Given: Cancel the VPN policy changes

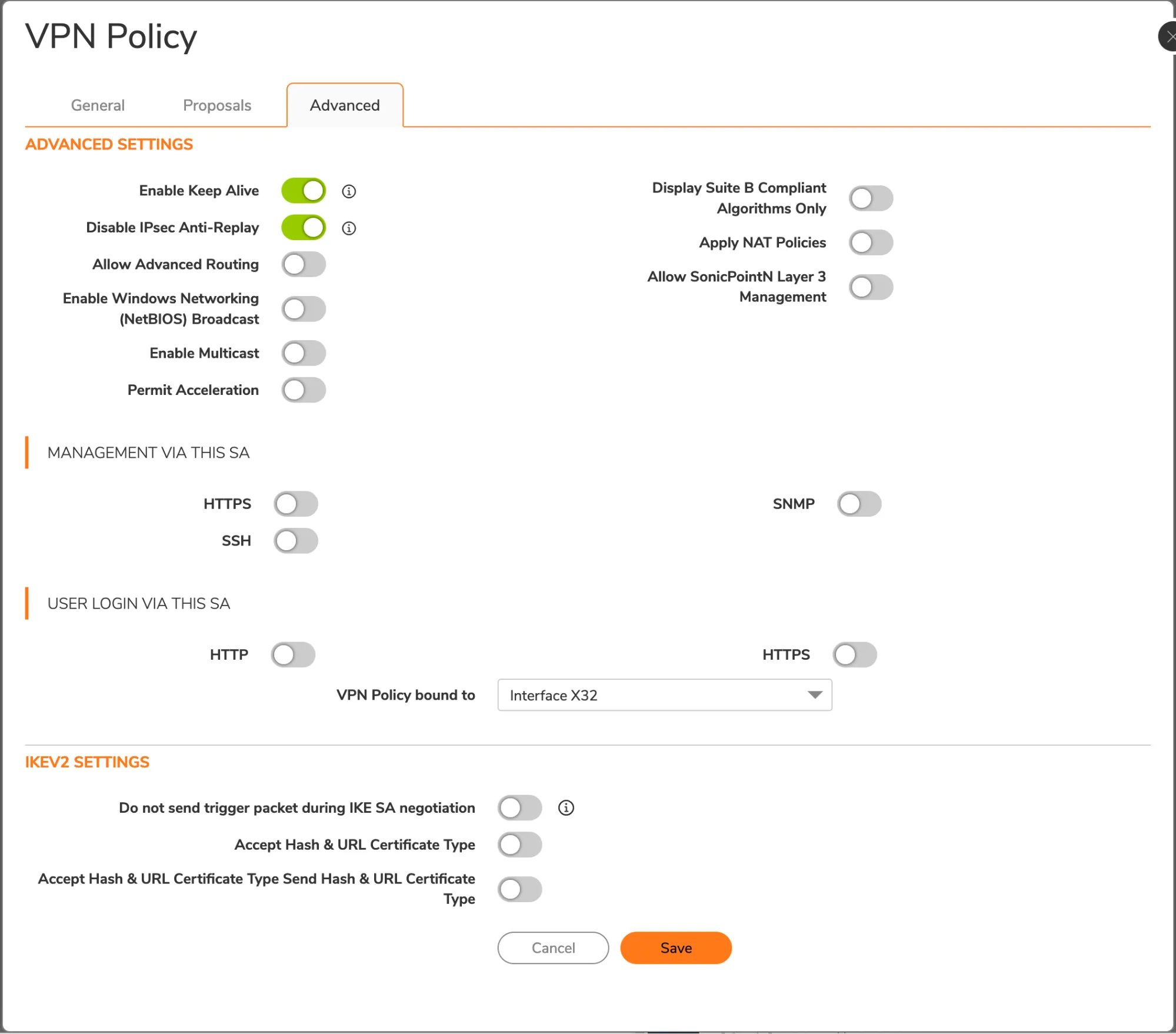Looking at the screenshot, I should pyautogui.click(x=552, y=947).
